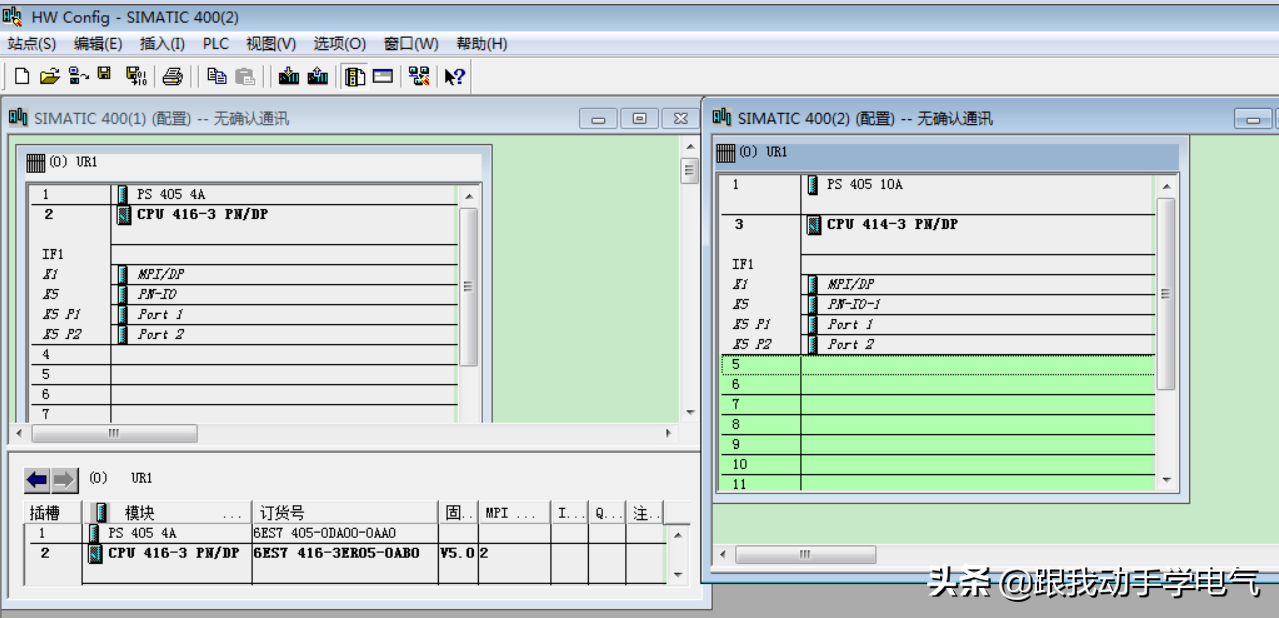This screenshot has height=618, width=1279.
Task: Select empty slot 5 in SIMATIC 400(2) rack
Action: pos(935,365)
